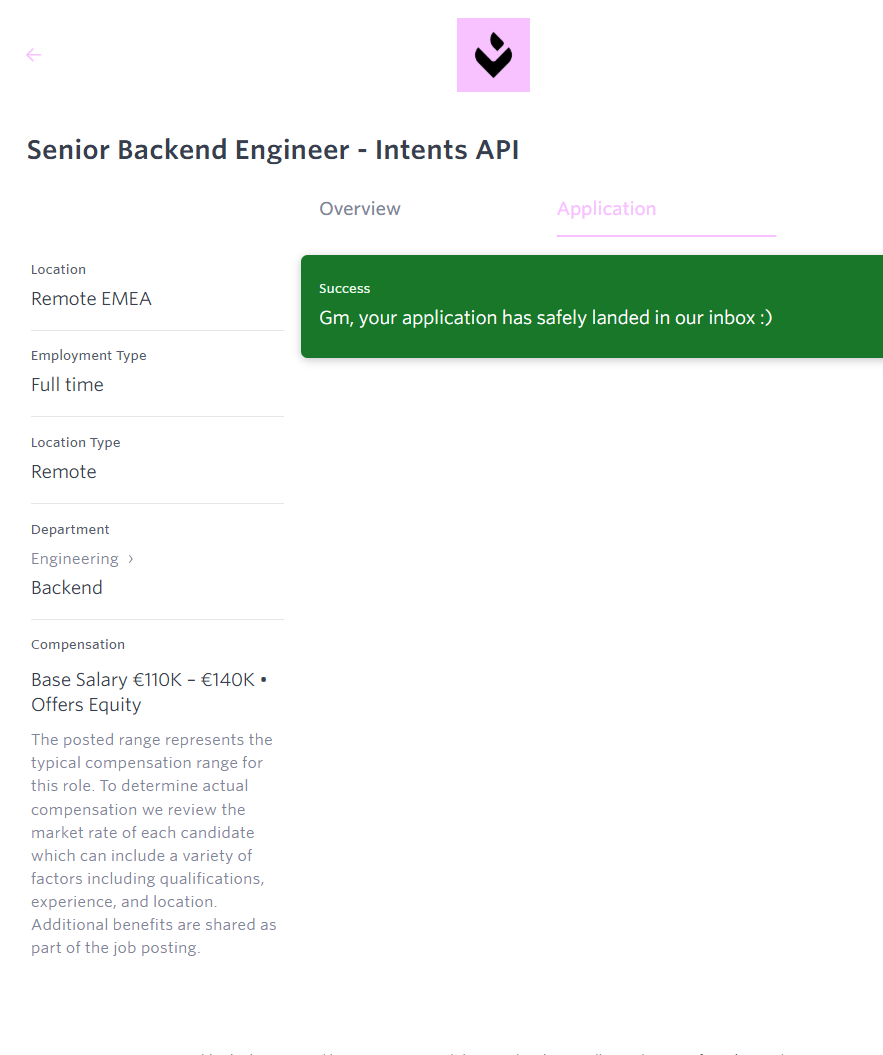Click the Full time employment value
This screenshot has width=883, height=1055.
(67, 385)
